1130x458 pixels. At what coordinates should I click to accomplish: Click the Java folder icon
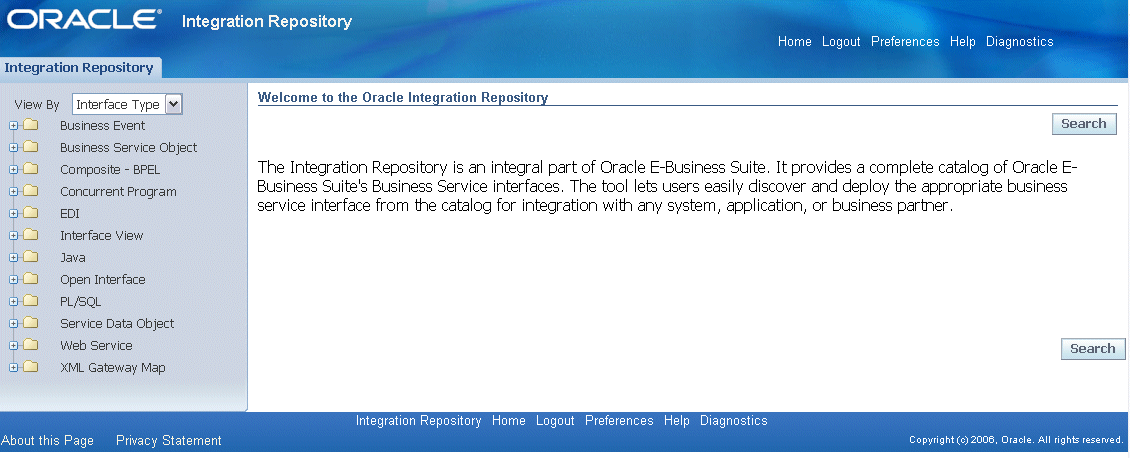30,257
